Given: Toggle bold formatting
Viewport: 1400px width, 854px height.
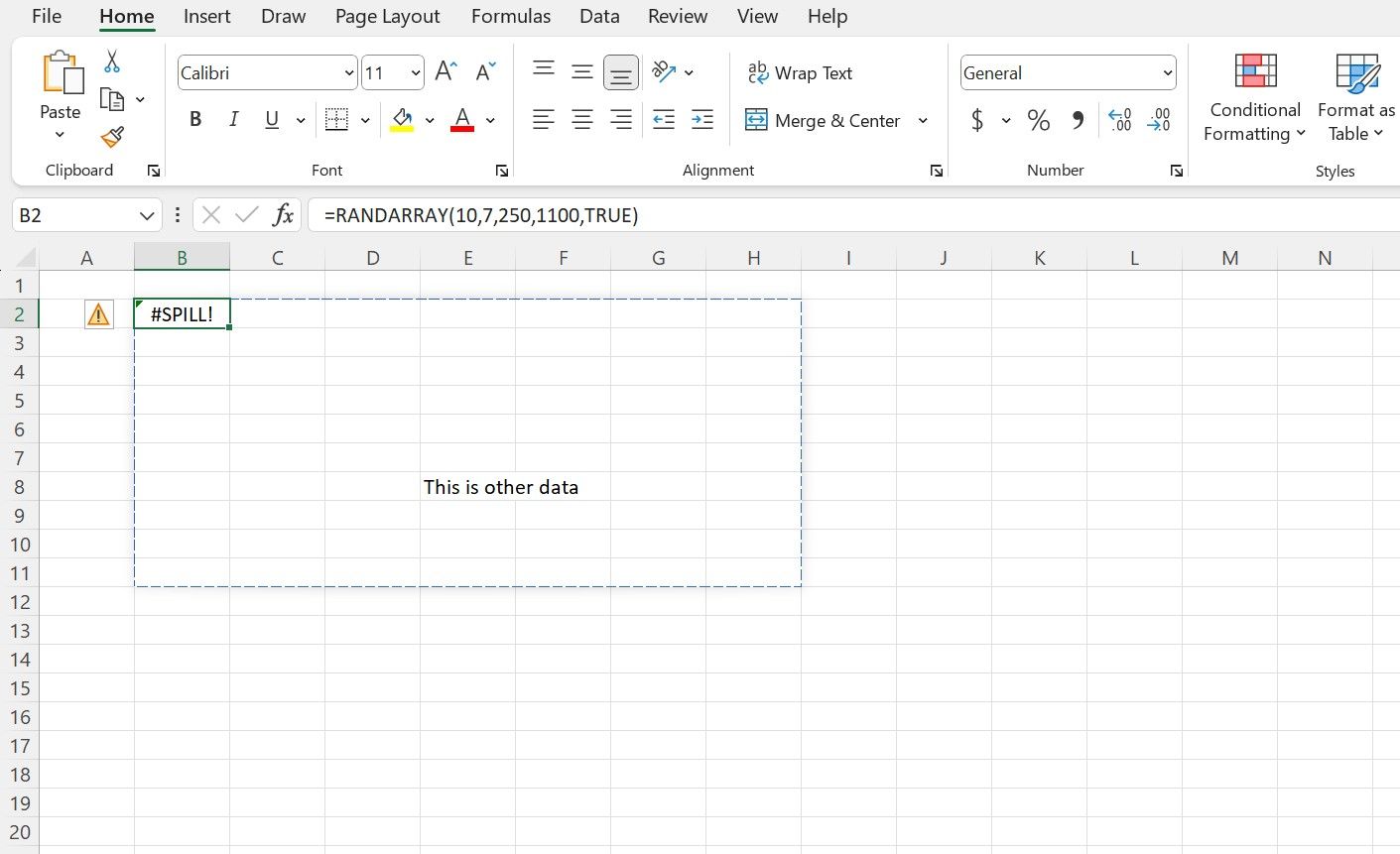Looking at the screenshot, I should tap(195, 118).
